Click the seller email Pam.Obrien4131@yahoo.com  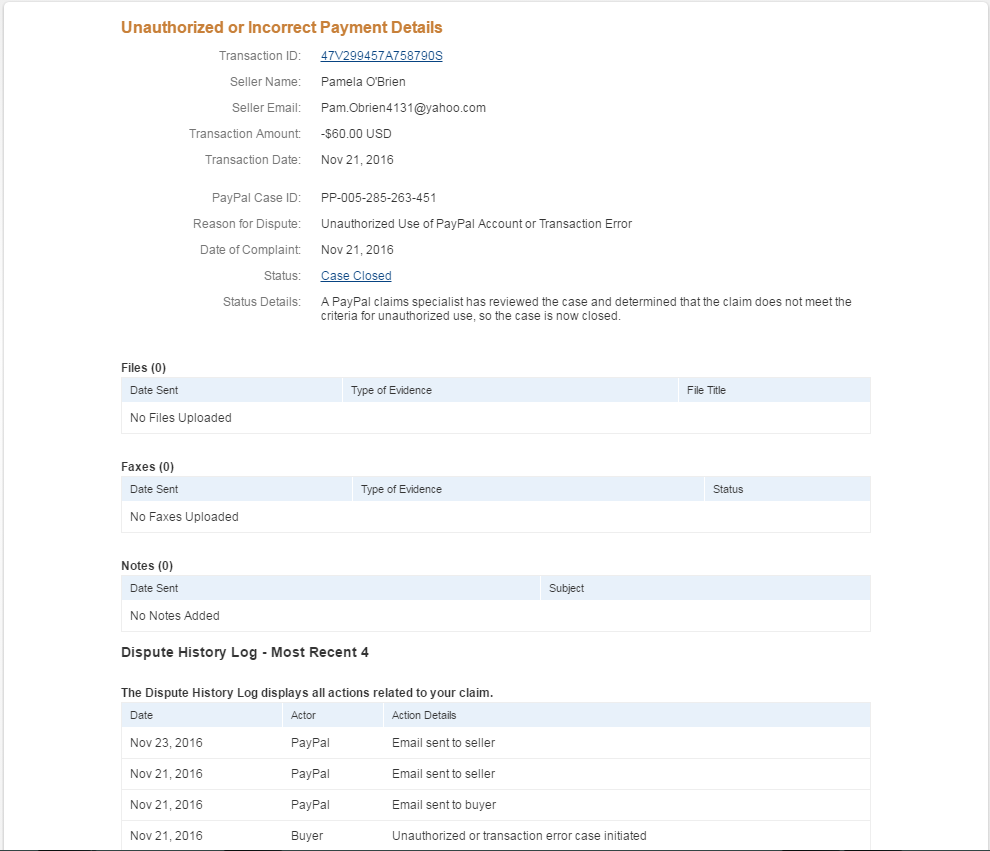[403, 108]
